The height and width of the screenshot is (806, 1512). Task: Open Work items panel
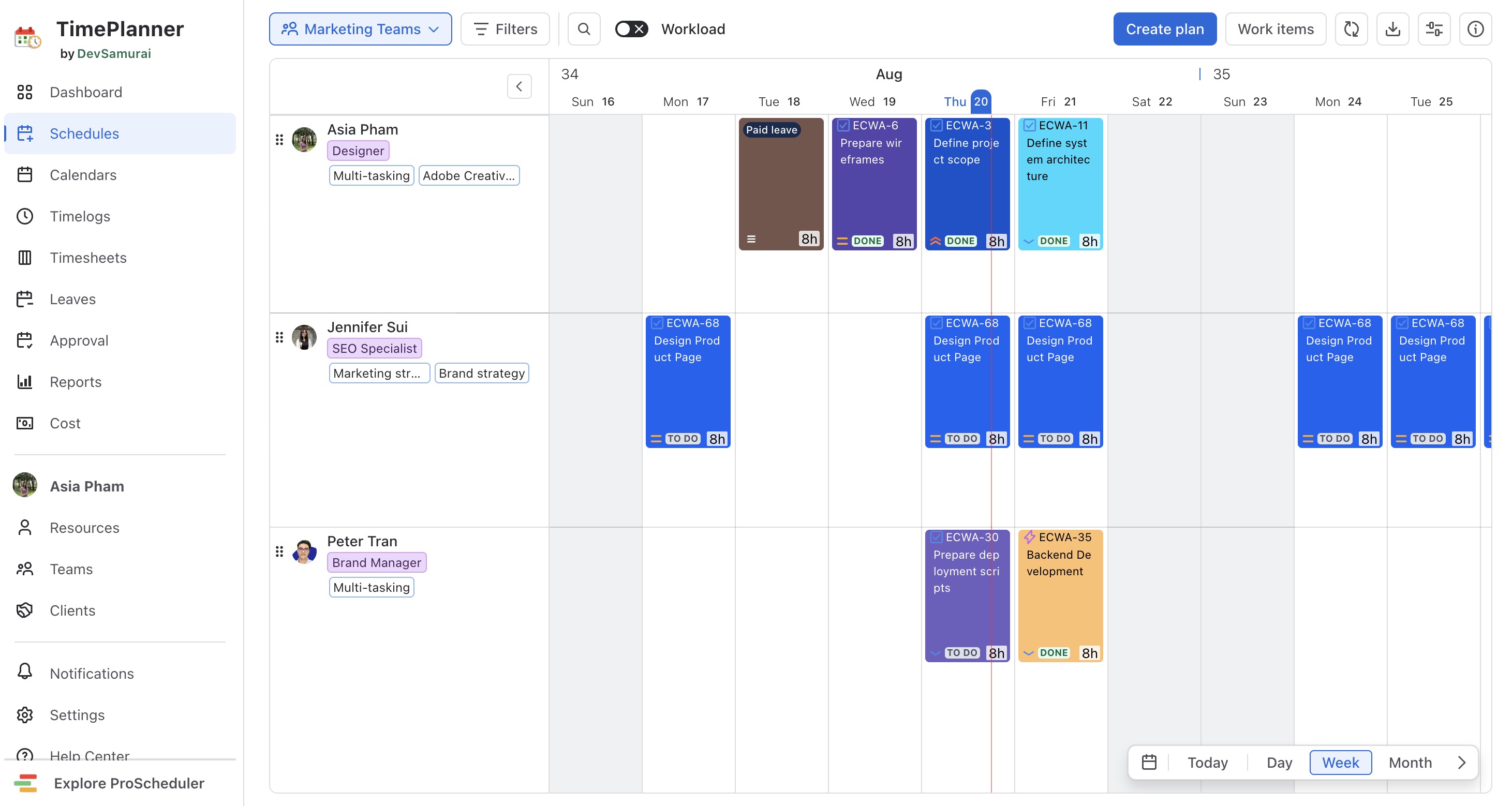pyautogui.click(x=1276, y=29)
